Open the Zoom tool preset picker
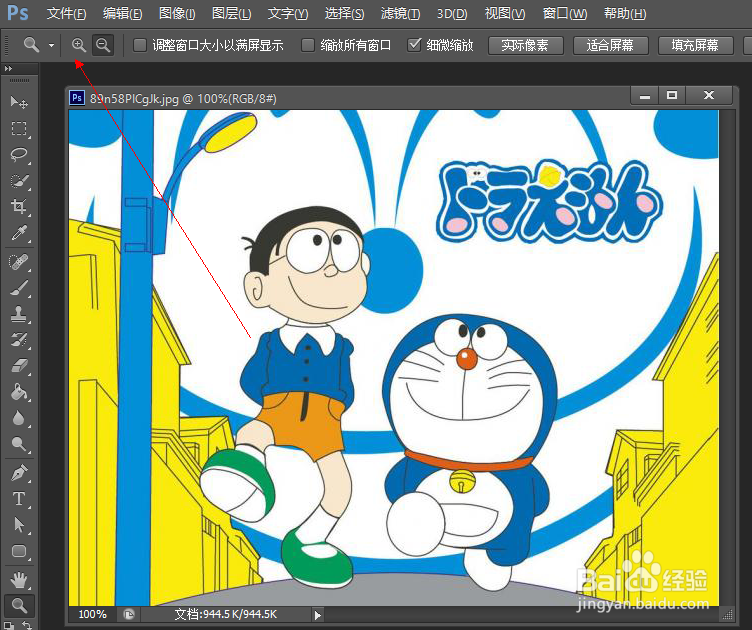This screenshot has height=630, width=752. [51, 46]
